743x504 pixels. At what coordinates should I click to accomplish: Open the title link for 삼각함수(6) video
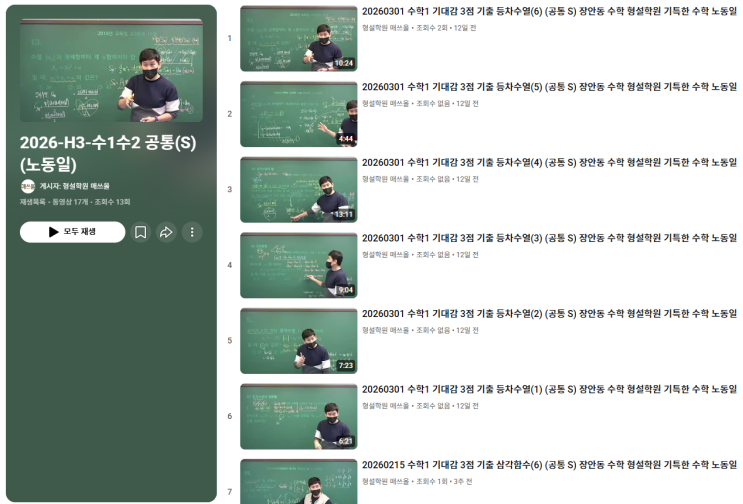click(x=550, y=465)
